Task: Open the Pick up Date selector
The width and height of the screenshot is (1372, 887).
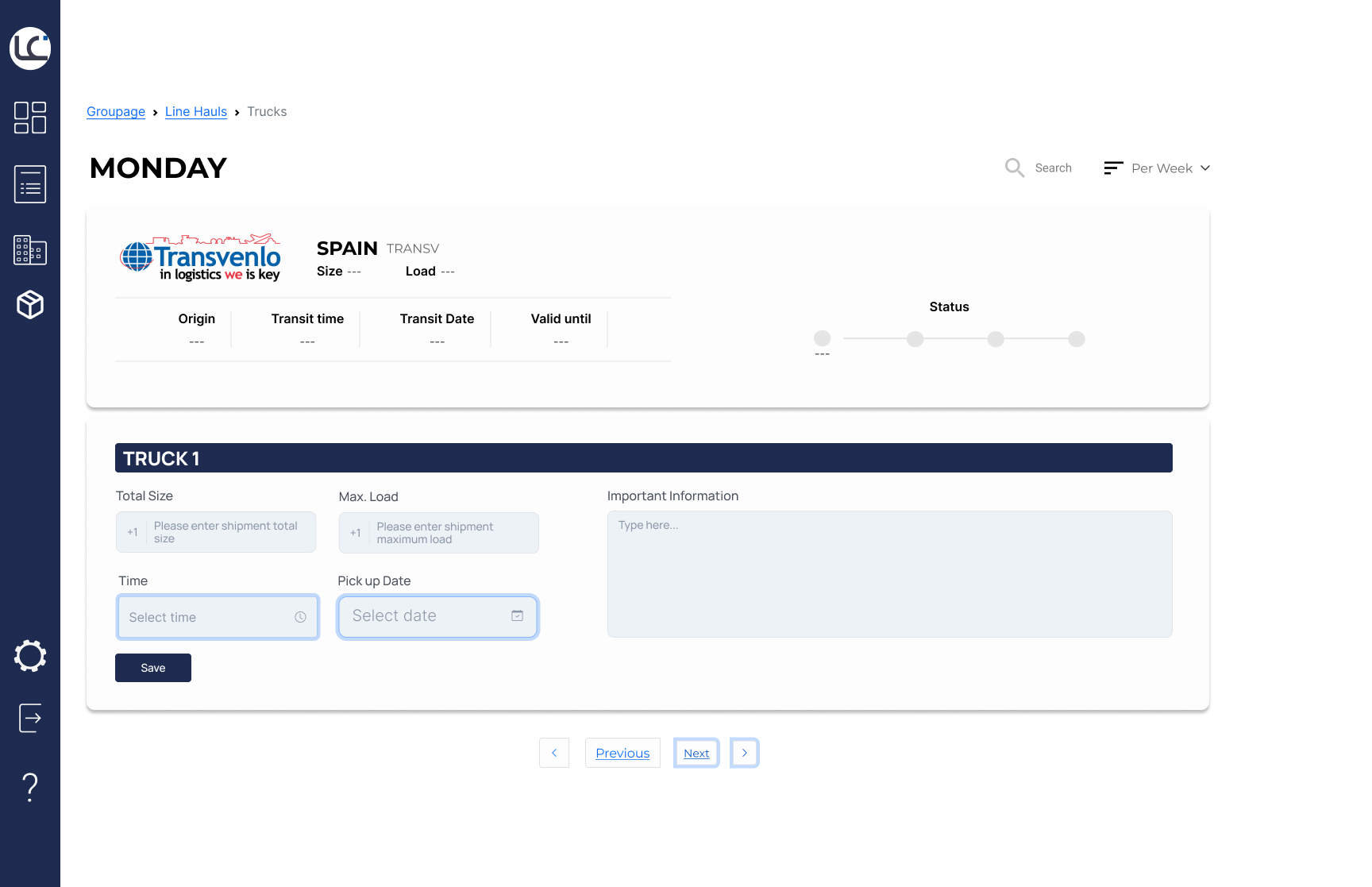Action: pyautogui.click(x=437, y=616)
